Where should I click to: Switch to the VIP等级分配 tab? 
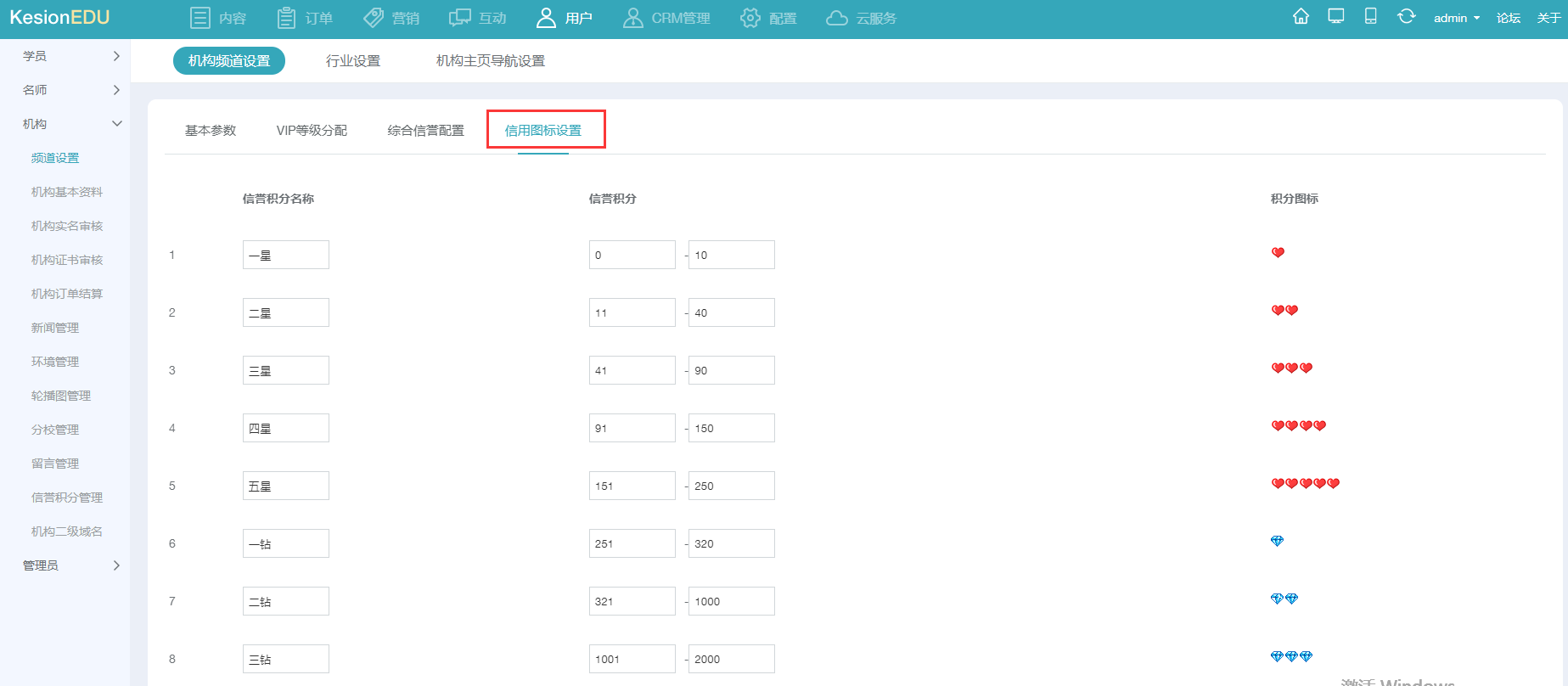click(x=312, y=131)
